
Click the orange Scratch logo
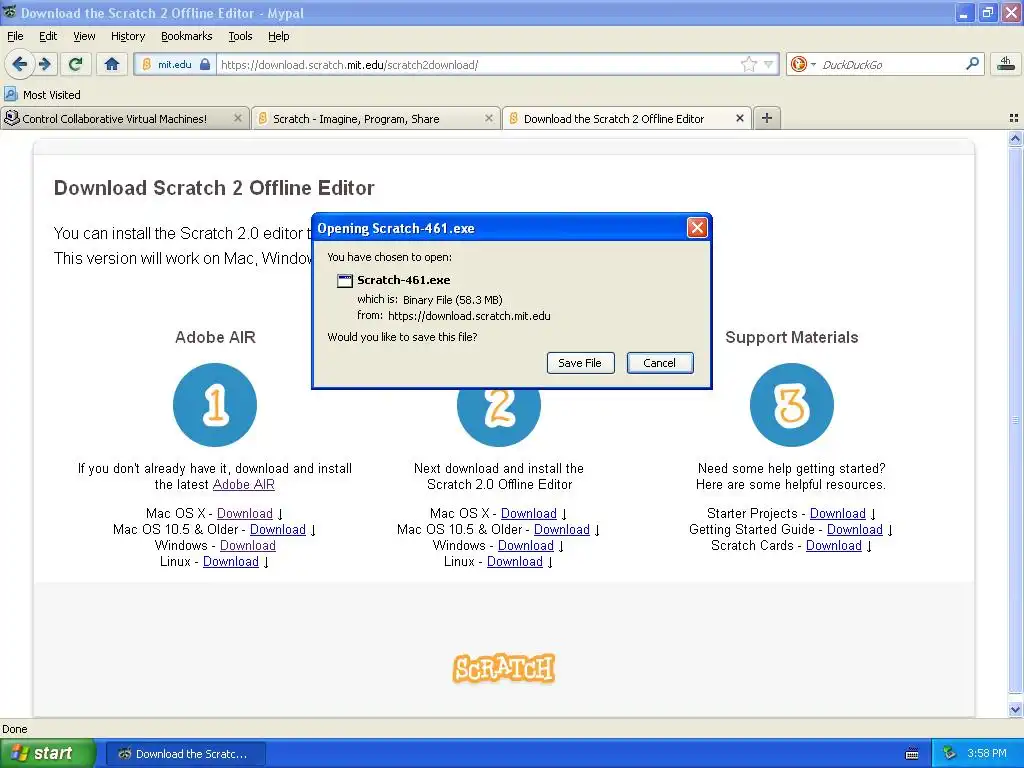(x=504, y=669)
